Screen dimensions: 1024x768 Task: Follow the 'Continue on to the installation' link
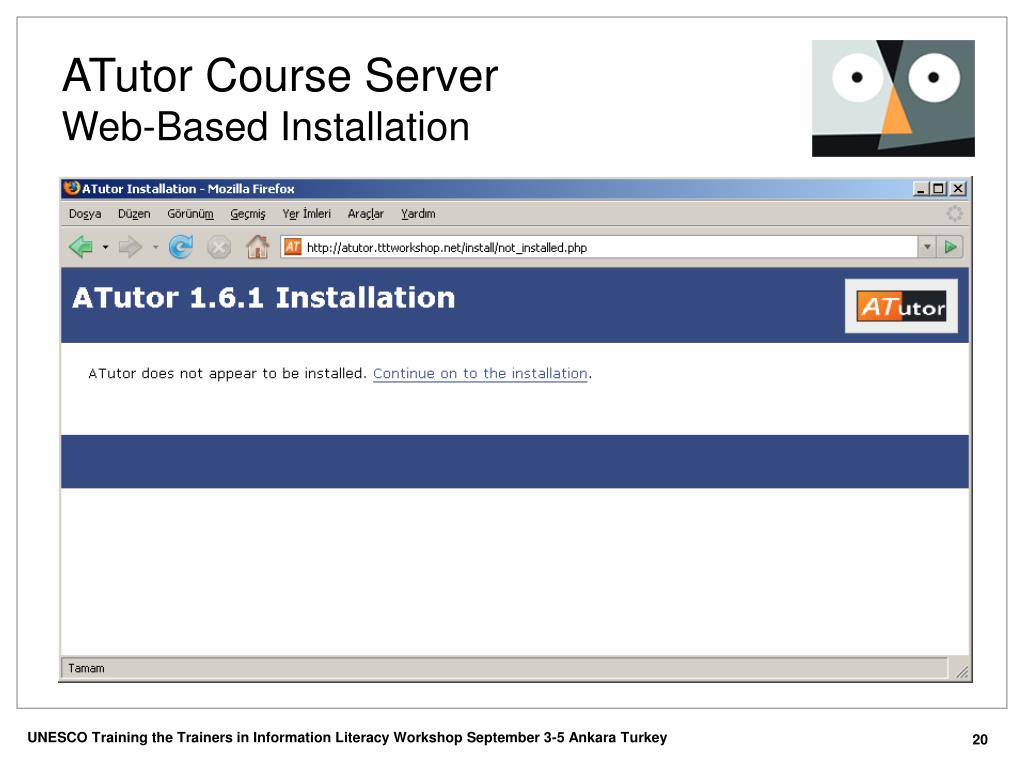coord(480,374)
